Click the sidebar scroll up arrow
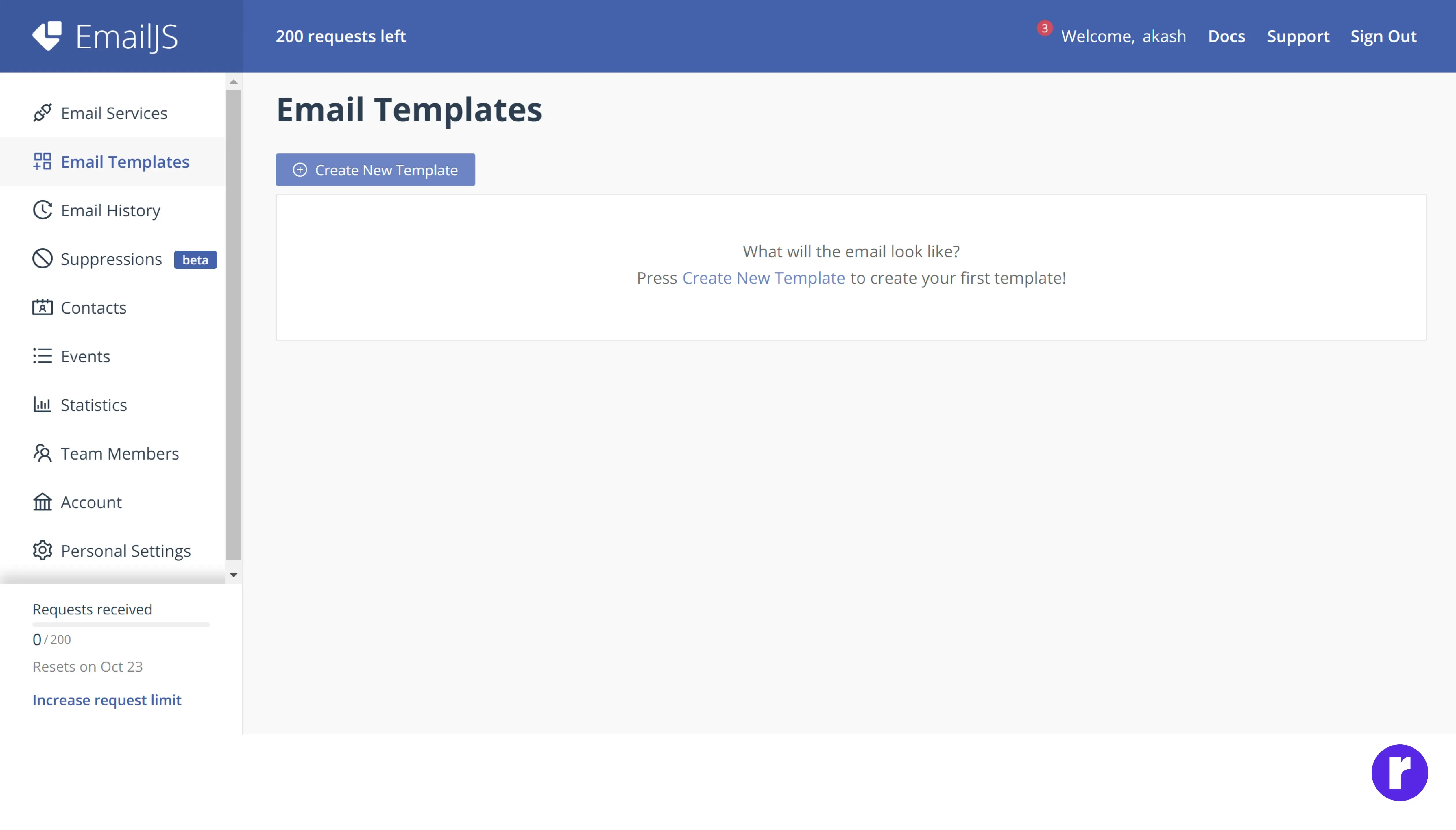This screenshot has width=1456, height=830. [233, 81]
